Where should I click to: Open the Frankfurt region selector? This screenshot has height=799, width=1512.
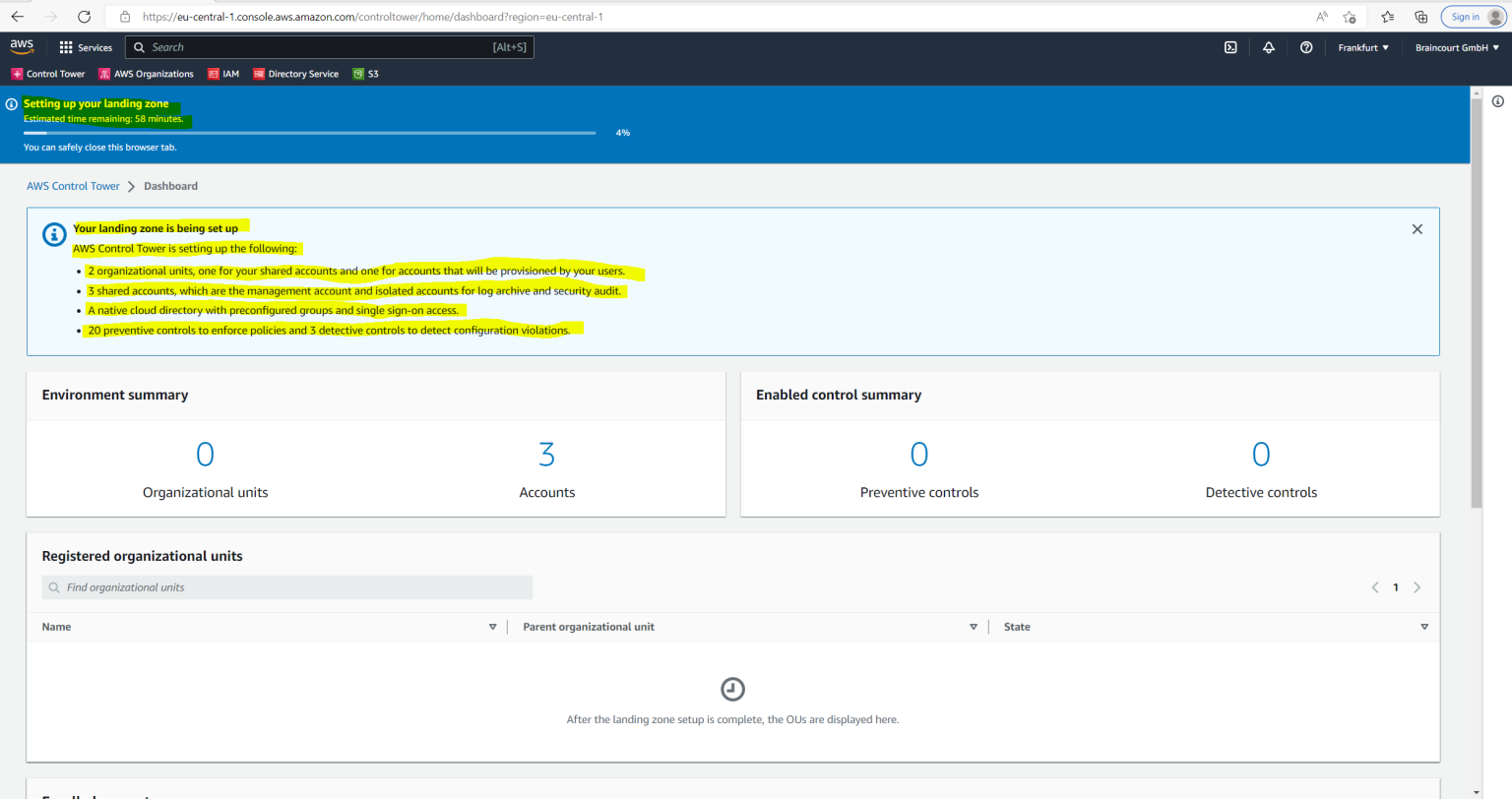1362,46
